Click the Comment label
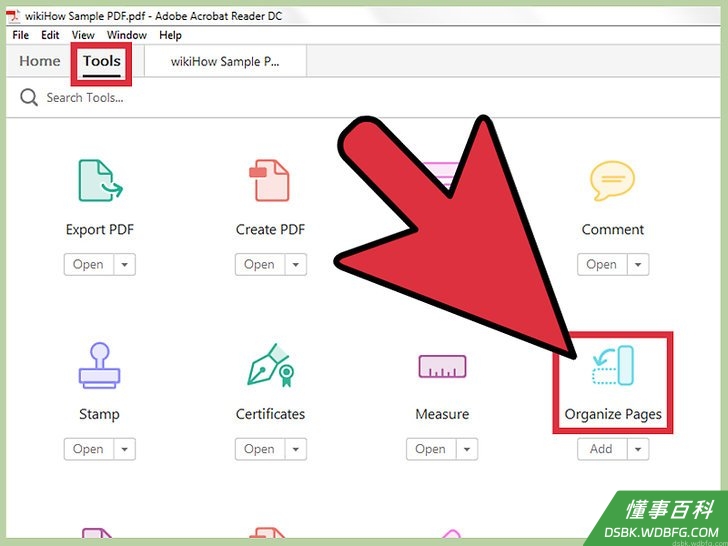Screen dimensions: 728x546 point(613,229)
